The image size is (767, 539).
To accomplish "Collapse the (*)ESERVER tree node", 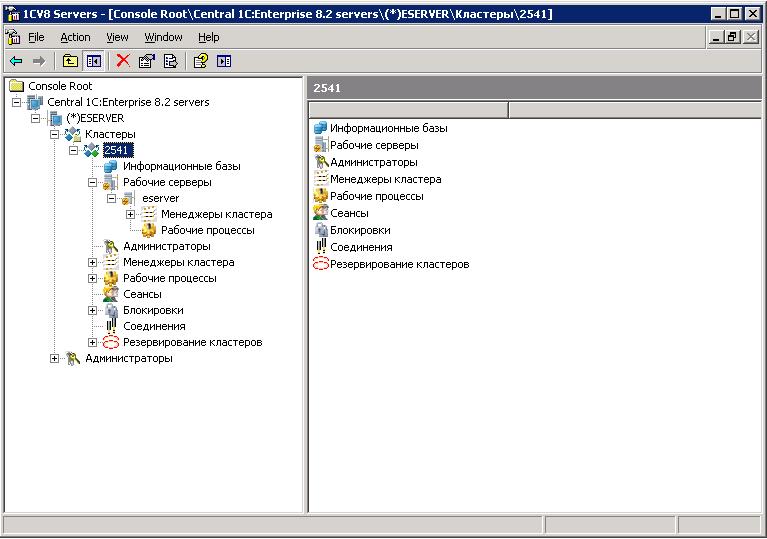I will (36, 118).
